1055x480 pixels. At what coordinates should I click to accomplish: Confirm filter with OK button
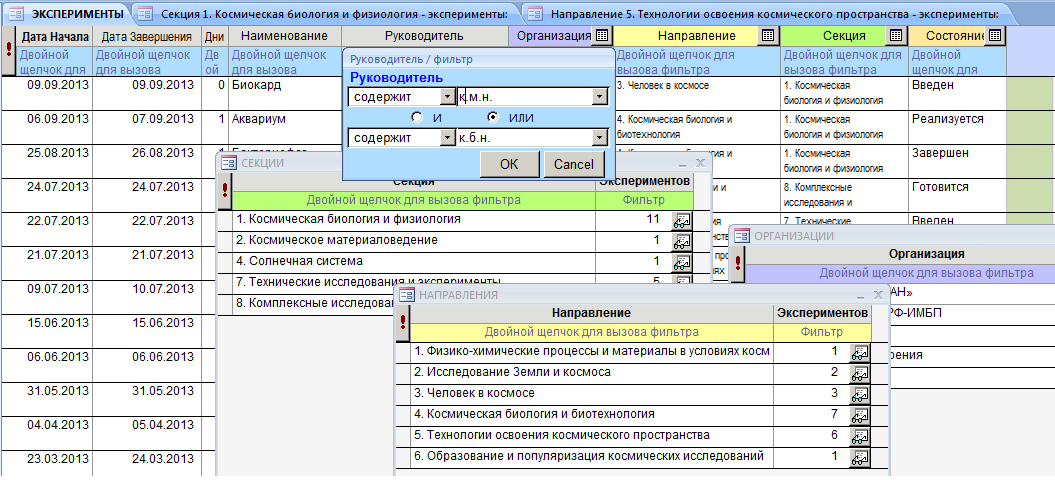pyautogui.click(x=509, y=164)
